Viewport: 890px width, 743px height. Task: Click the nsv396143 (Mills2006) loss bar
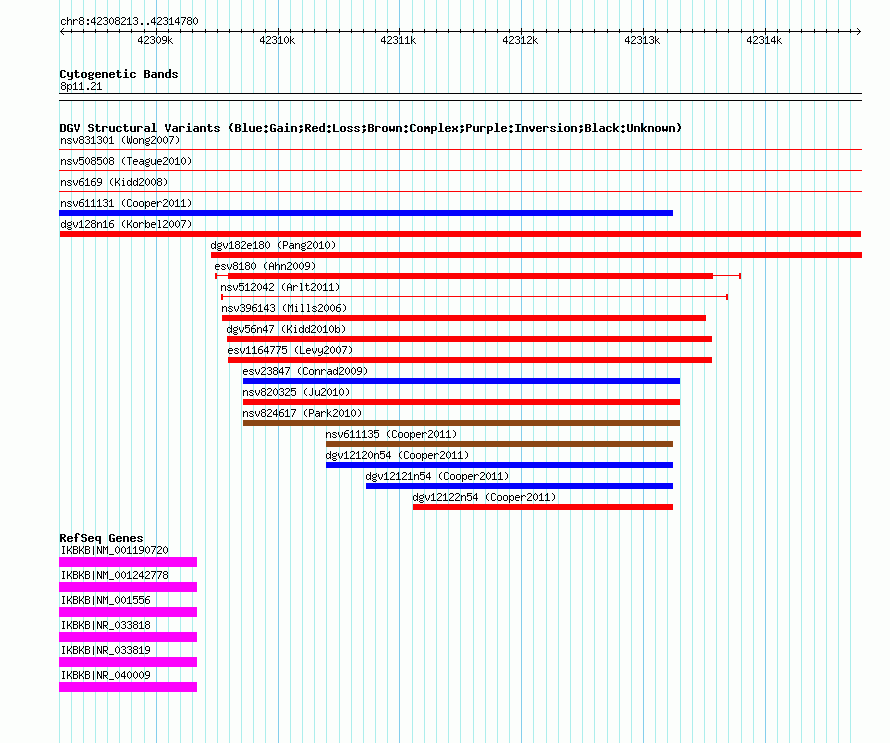pos(464,318)
